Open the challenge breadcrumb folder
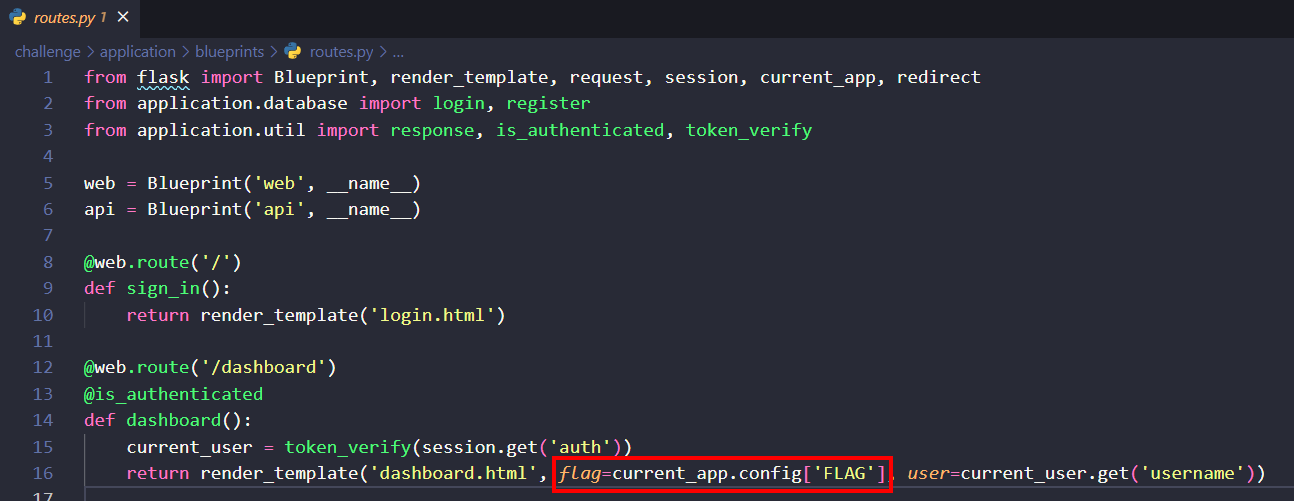This screenshot has height=501, width=1294. point(48,51)
